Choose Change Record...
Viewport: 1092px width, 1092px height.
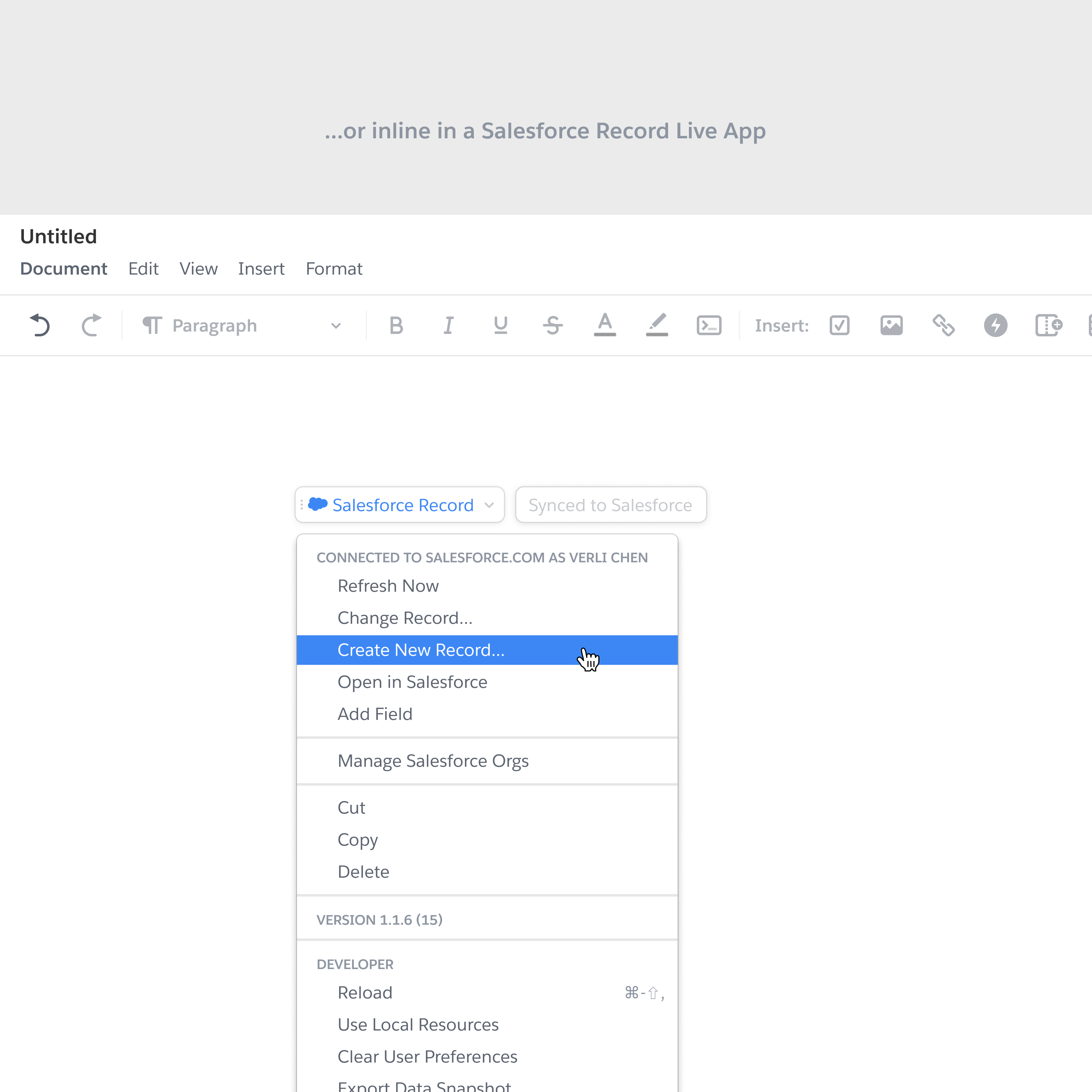[487, 618]
